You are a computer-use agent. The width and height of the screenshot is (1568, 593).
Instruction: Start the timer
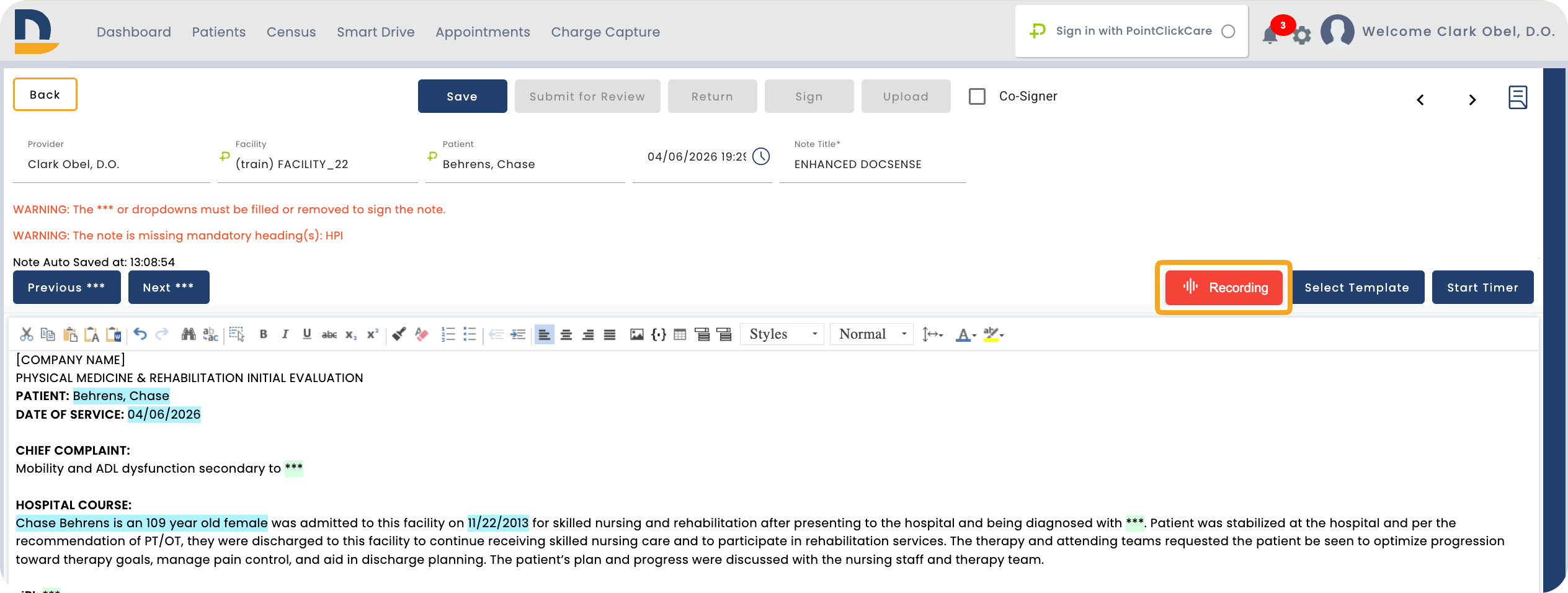click(1483, 287)
